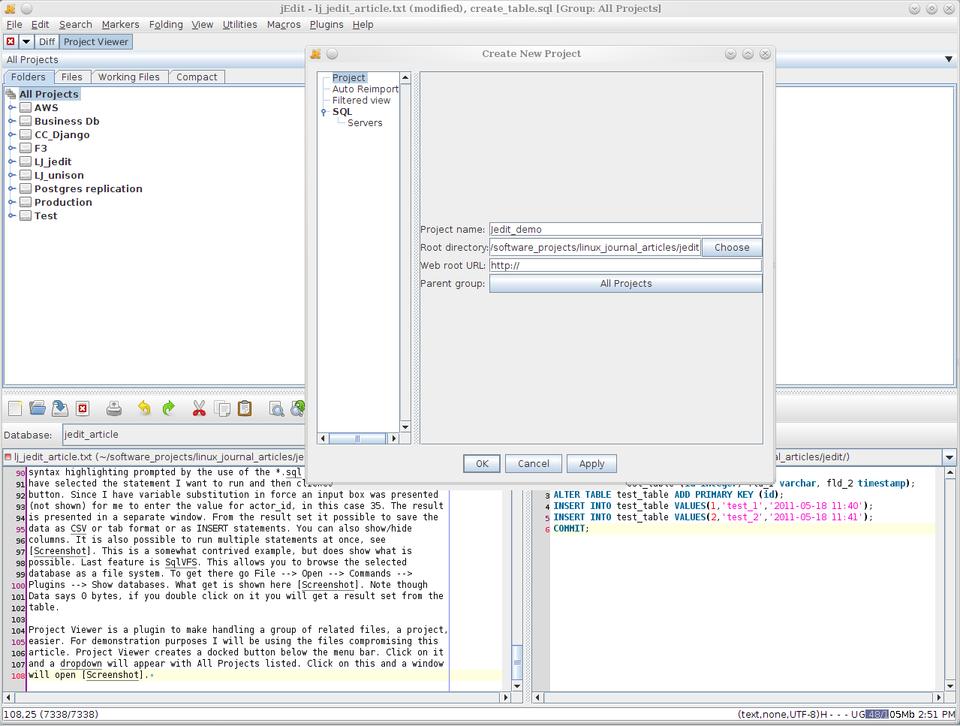Expand the Postgres replication project node
Image resolution: width=960 pixels, height=726 pixels.
pos(12,189)
